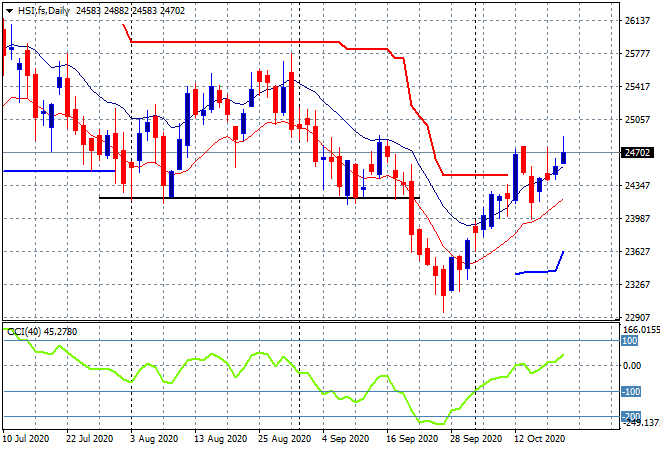660x450 pixels.
Task: Click the CCI 0.00 level label
Action: tap(632, 365)
